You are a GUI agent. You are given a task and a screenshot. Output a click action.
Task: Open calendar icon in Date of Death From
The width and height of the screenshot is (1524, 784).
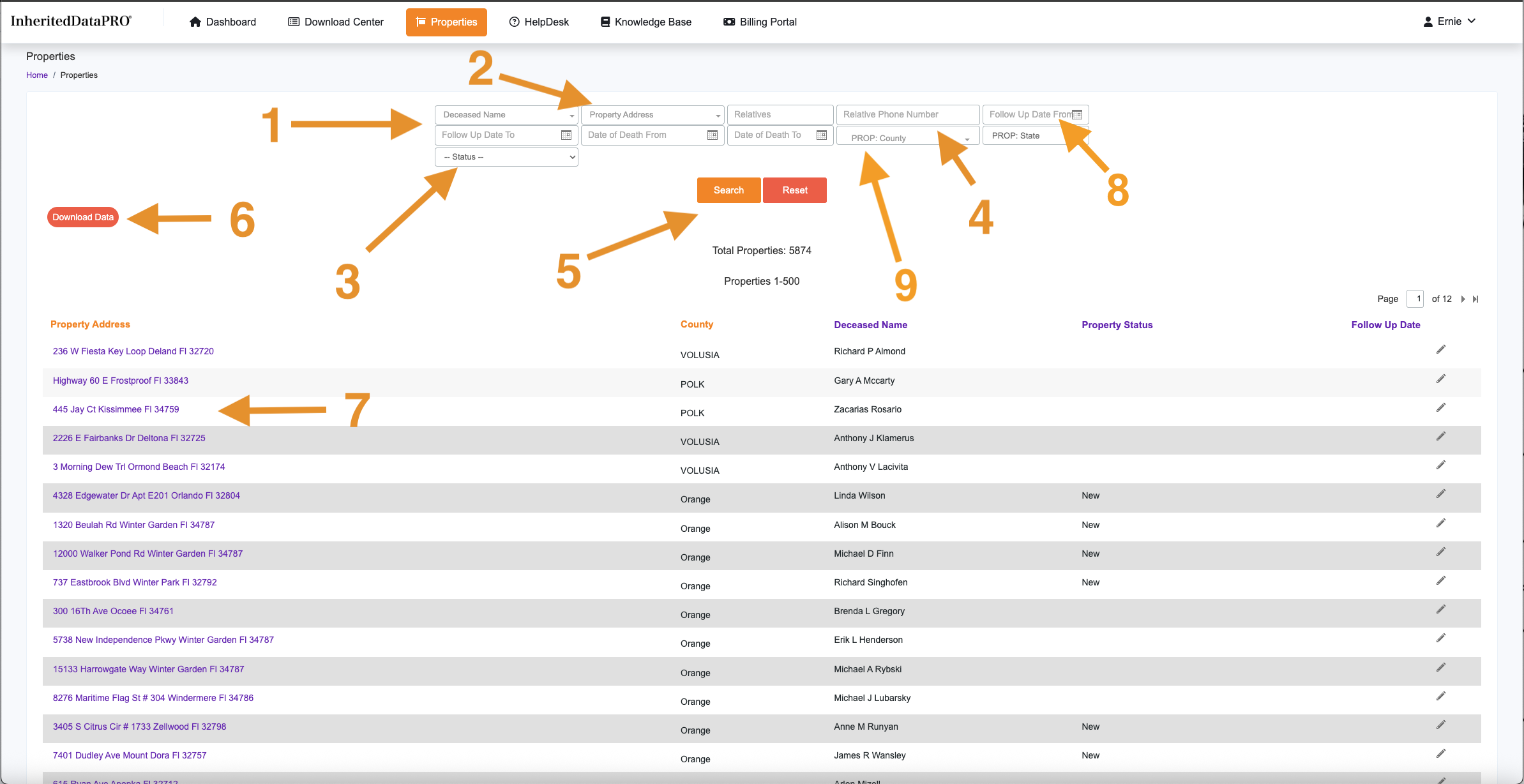pyautogui.click(x=713, y=135)
